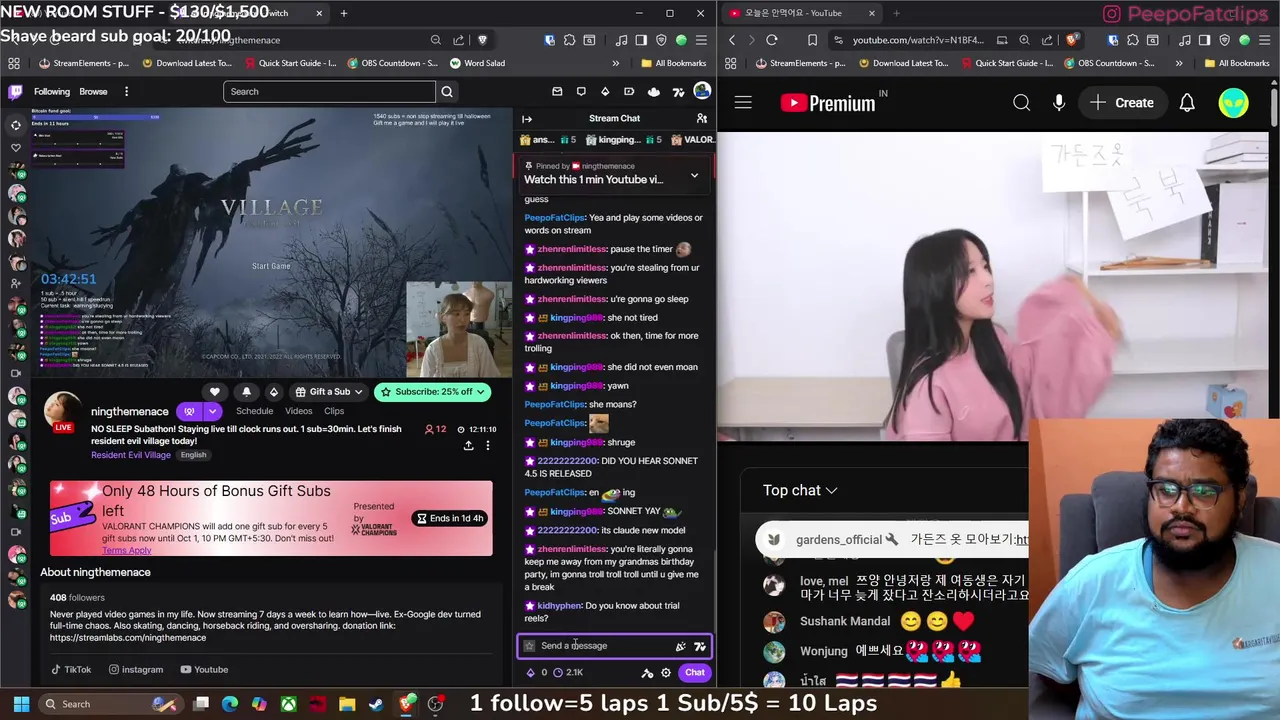Select the Following tab on Twitch
This screenshot has width=1280, height=720.
(52, 91)
